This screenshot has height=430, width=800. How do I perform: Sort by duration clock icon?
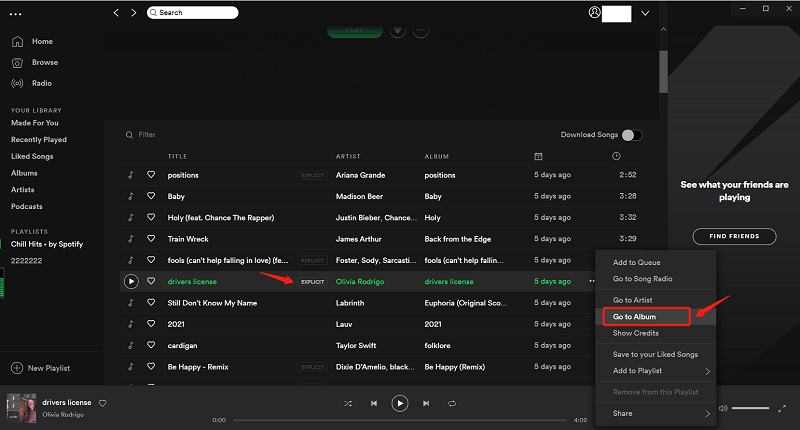(x=616, y=156)
